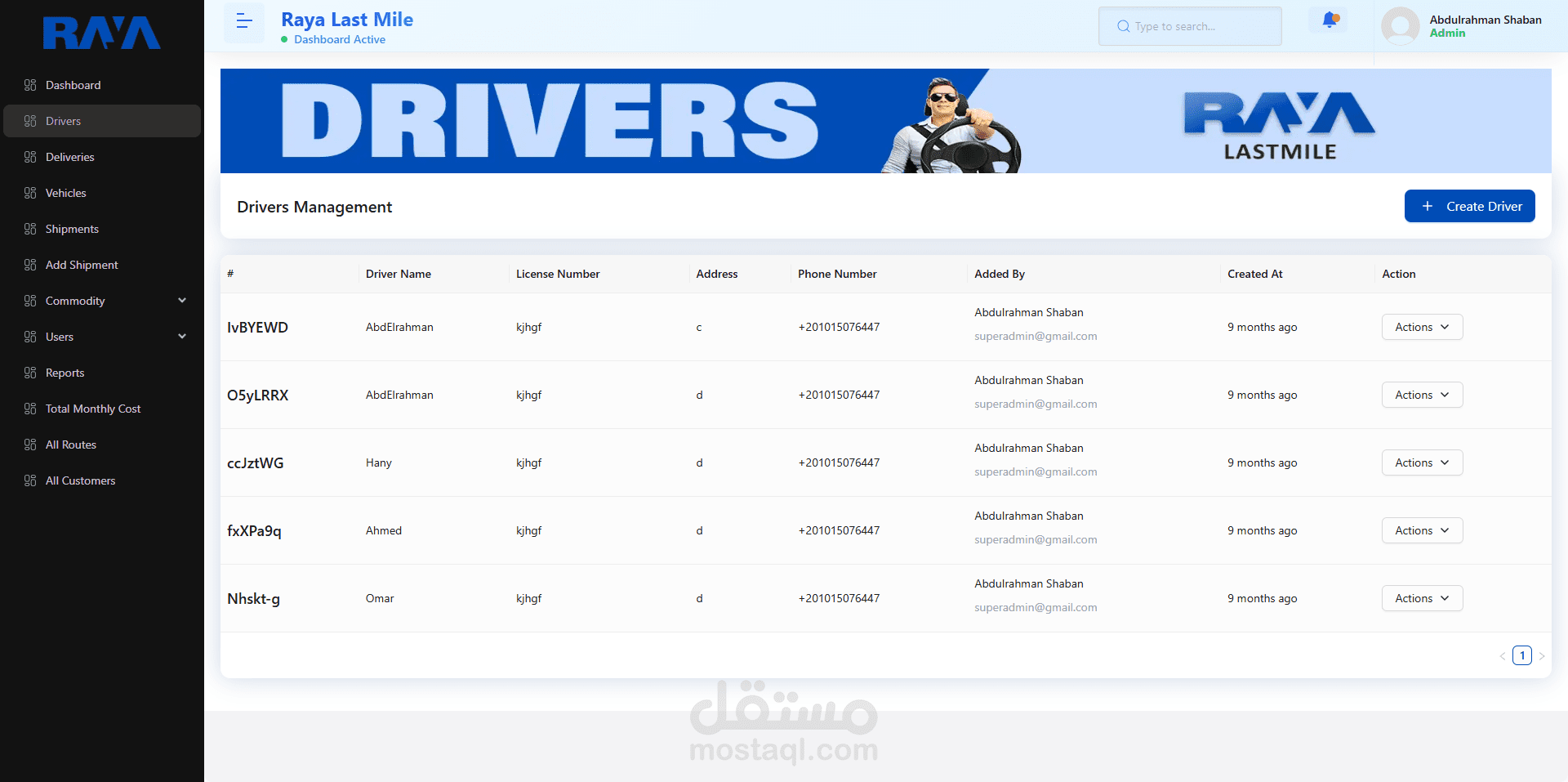The width and height of the screenshot is (1568, 782).
Task: Click the grid icon beside Shipments
Action: (30, 229)
